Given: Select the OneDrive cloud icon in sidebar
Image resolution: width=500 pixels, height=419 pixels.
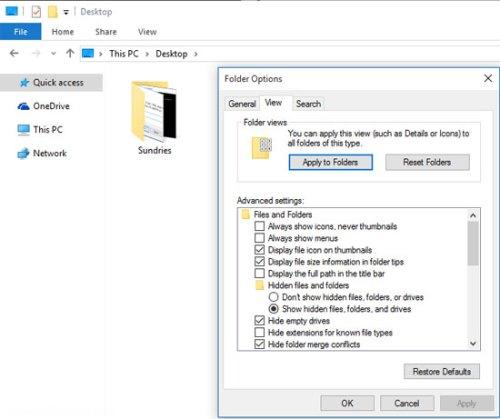Looking at the screenshot, I should pos(23,106).
